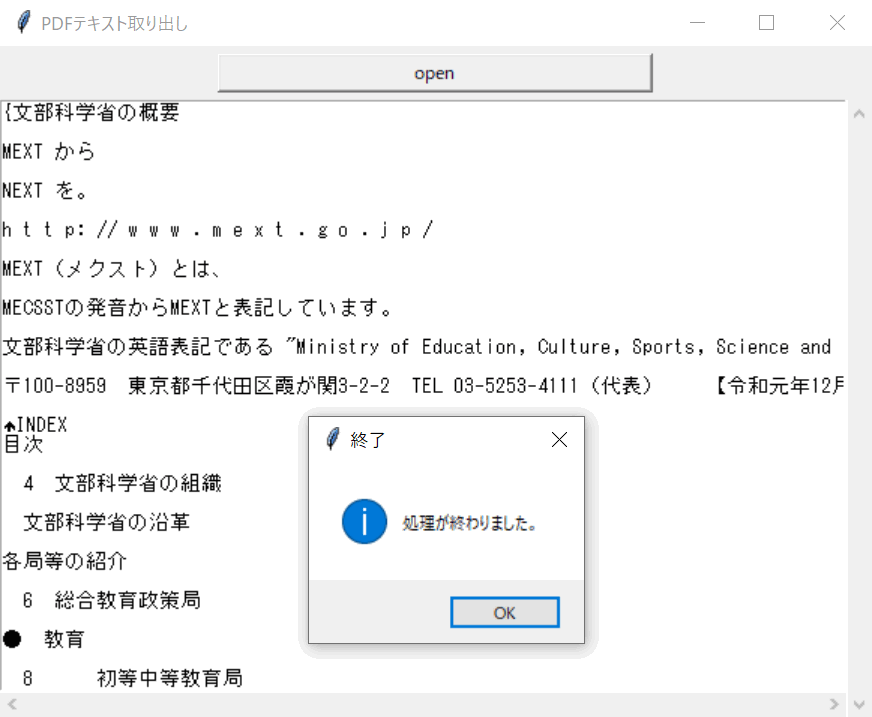Click the black bullet beside 教育
Viewport: 872px width, 717px height.
point(12,639)
